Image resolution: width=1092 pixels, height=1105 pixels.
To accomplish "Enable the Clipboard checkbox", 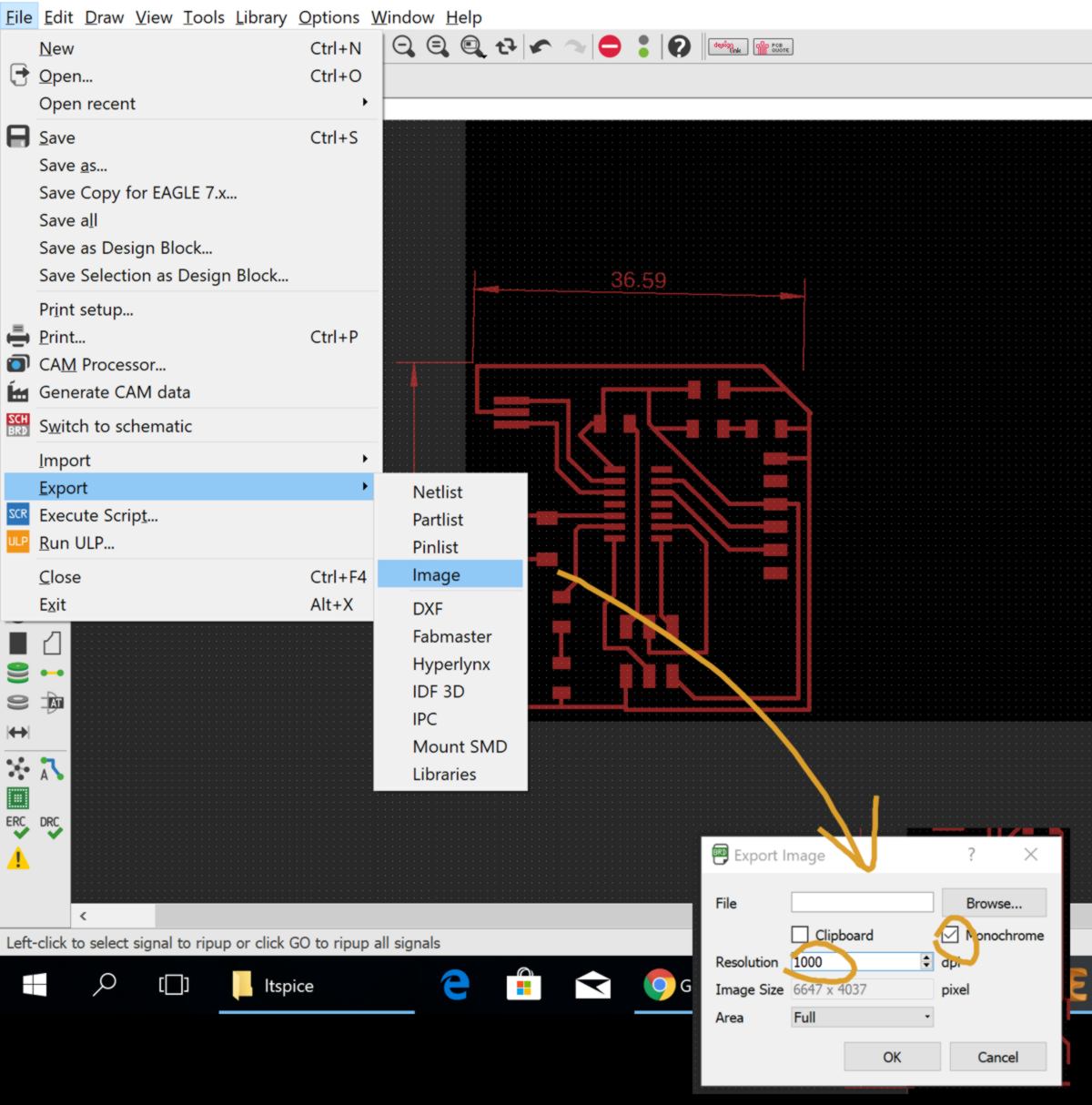I will point(800,935).
